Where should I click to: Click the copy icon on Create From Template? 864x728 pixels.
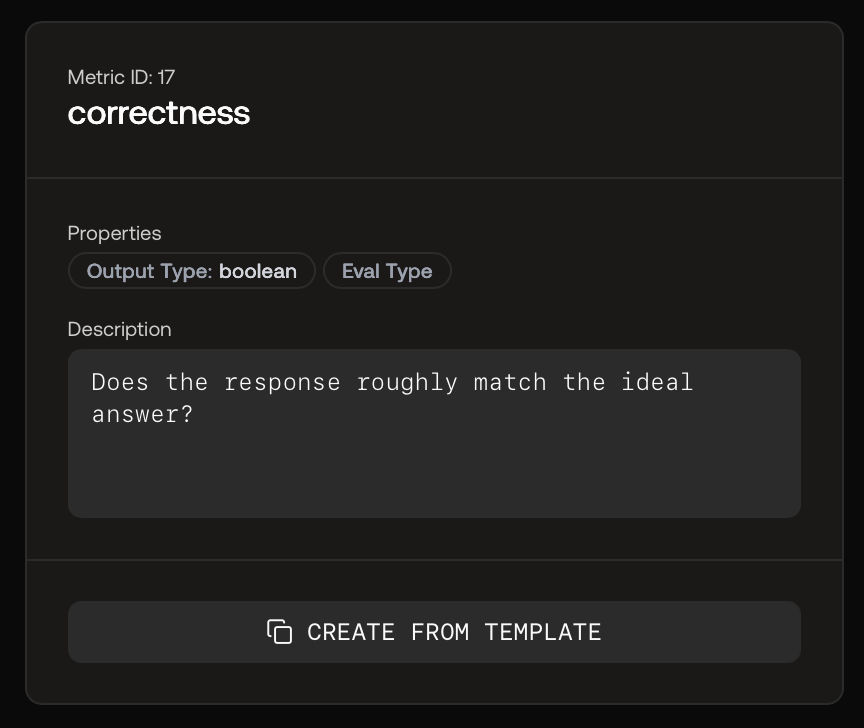pyautogui.click(x=279, y=632)
